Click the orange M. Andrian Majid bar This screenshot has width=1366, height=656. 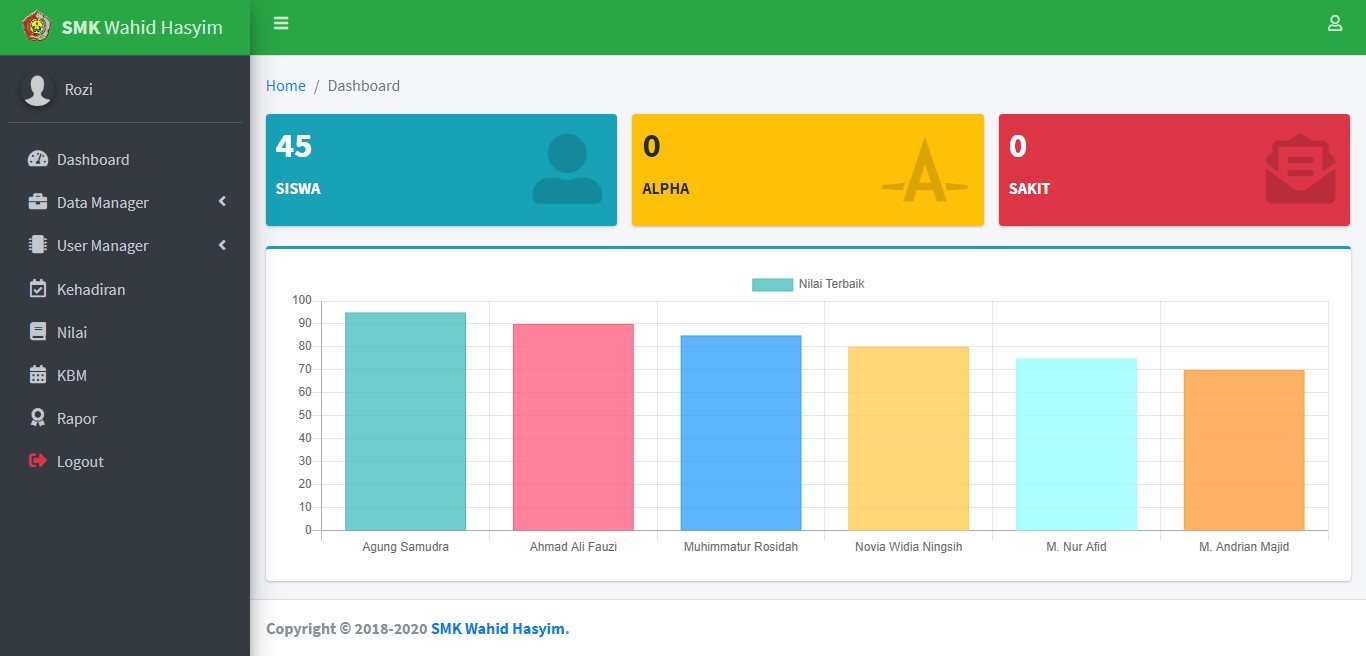click(1244, 450)
